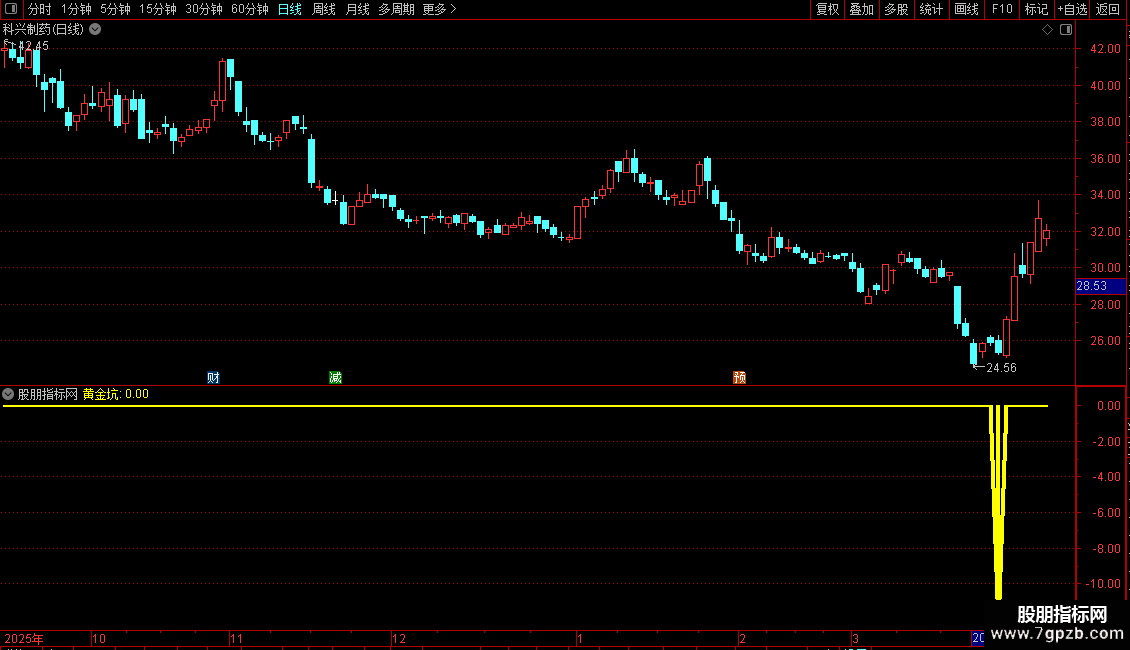The image size is (1130, 650).
Task: Expand the indicator panel dropdown beside 股朋指标网
Action: click(x=8, y=394)
